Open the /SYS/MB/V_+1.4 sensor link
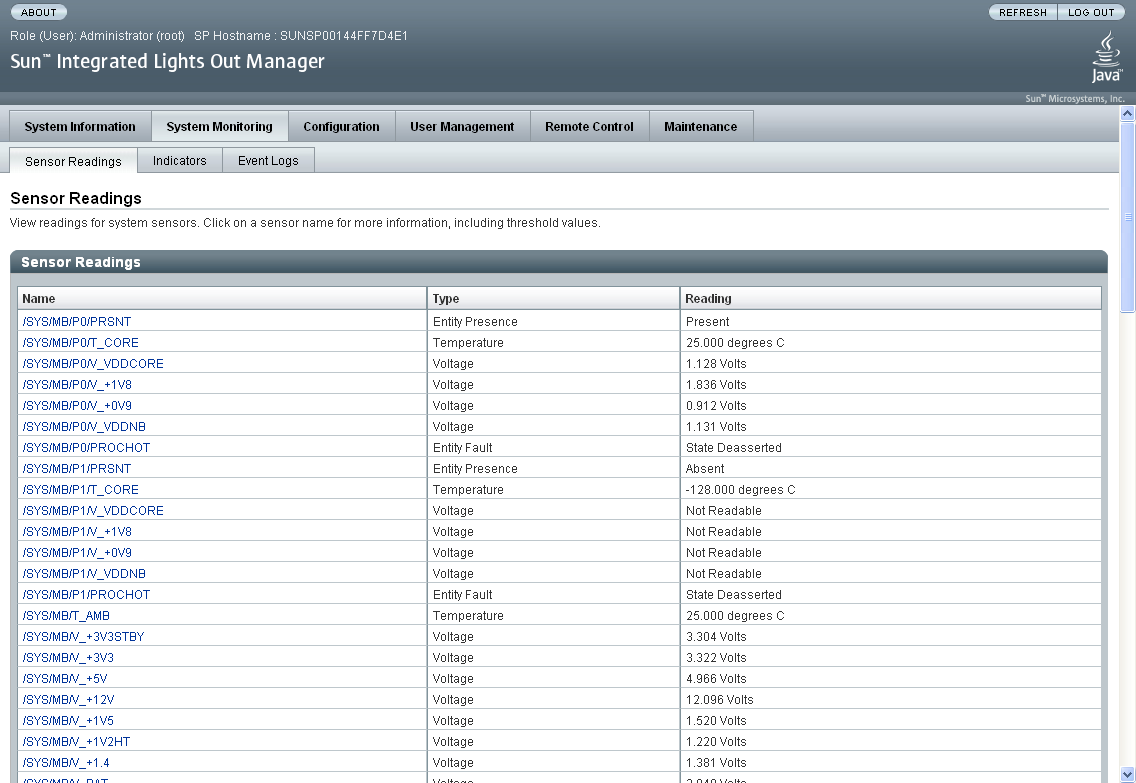Image resolution: width=1136 pixels, height=783 pixels. 66,763
